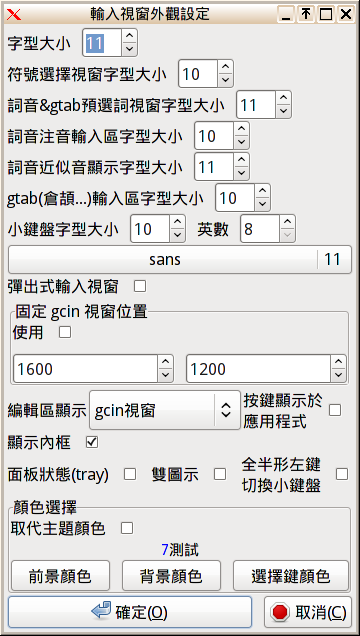Open the 編輯區顯示 gcin視窗 dropdown

(x=165, y=410)
